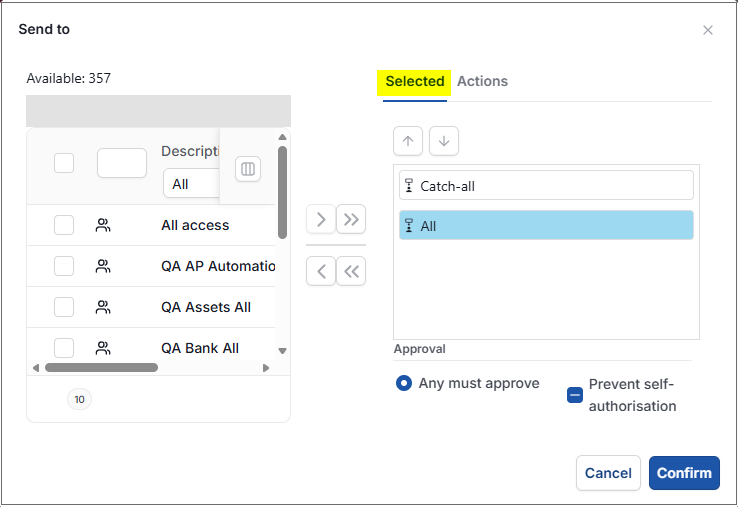Remove selected item with left chevron
The image size is (738, 507).
coord(321,271)
